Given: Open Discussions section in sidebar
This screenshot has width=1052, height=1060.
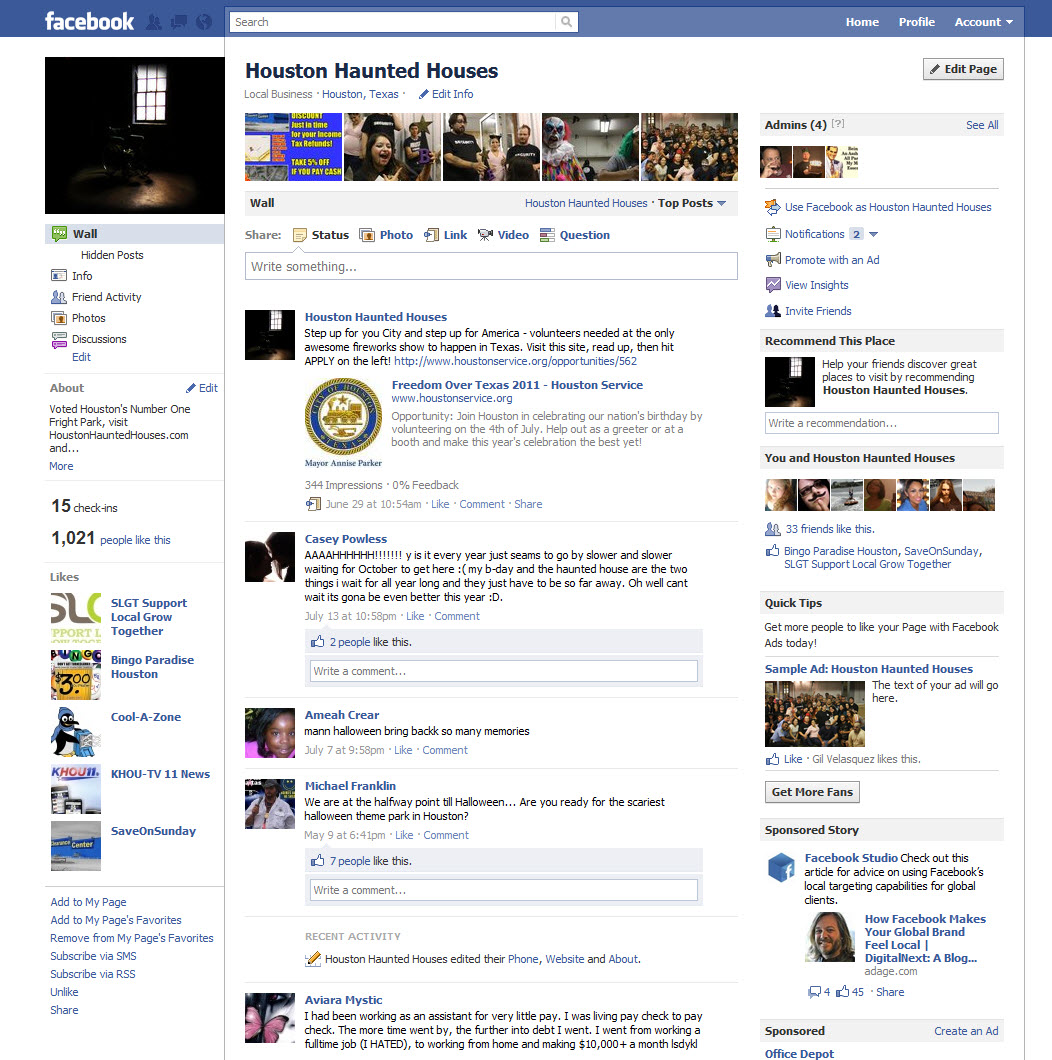Looking at the screenshot, I should click(99, 339).
